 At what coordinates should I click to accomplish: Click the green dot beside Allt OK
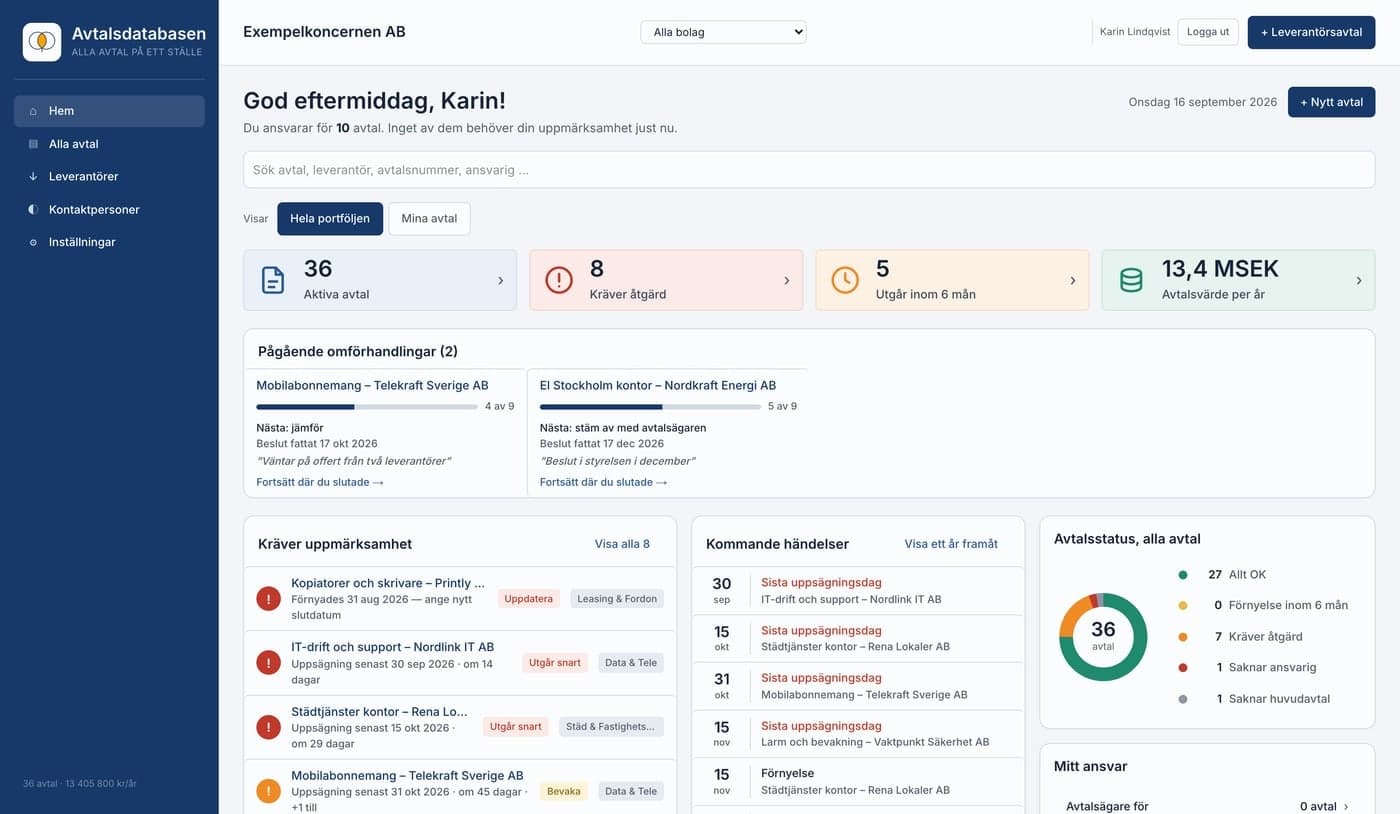(x=1183, y=575)
